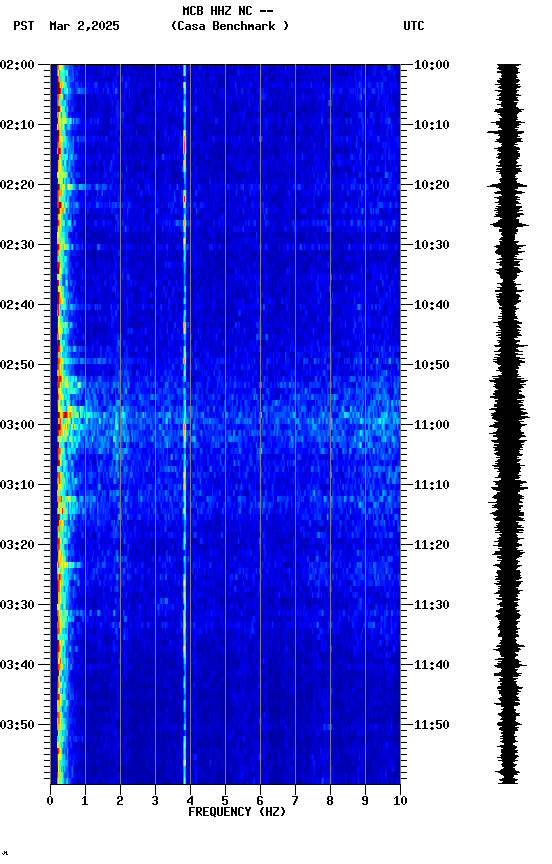The height and width of the screenshot is (864, 552).
Task: Click the bright 3.8 Hz spectral line
Action: [x=185, y=424]
